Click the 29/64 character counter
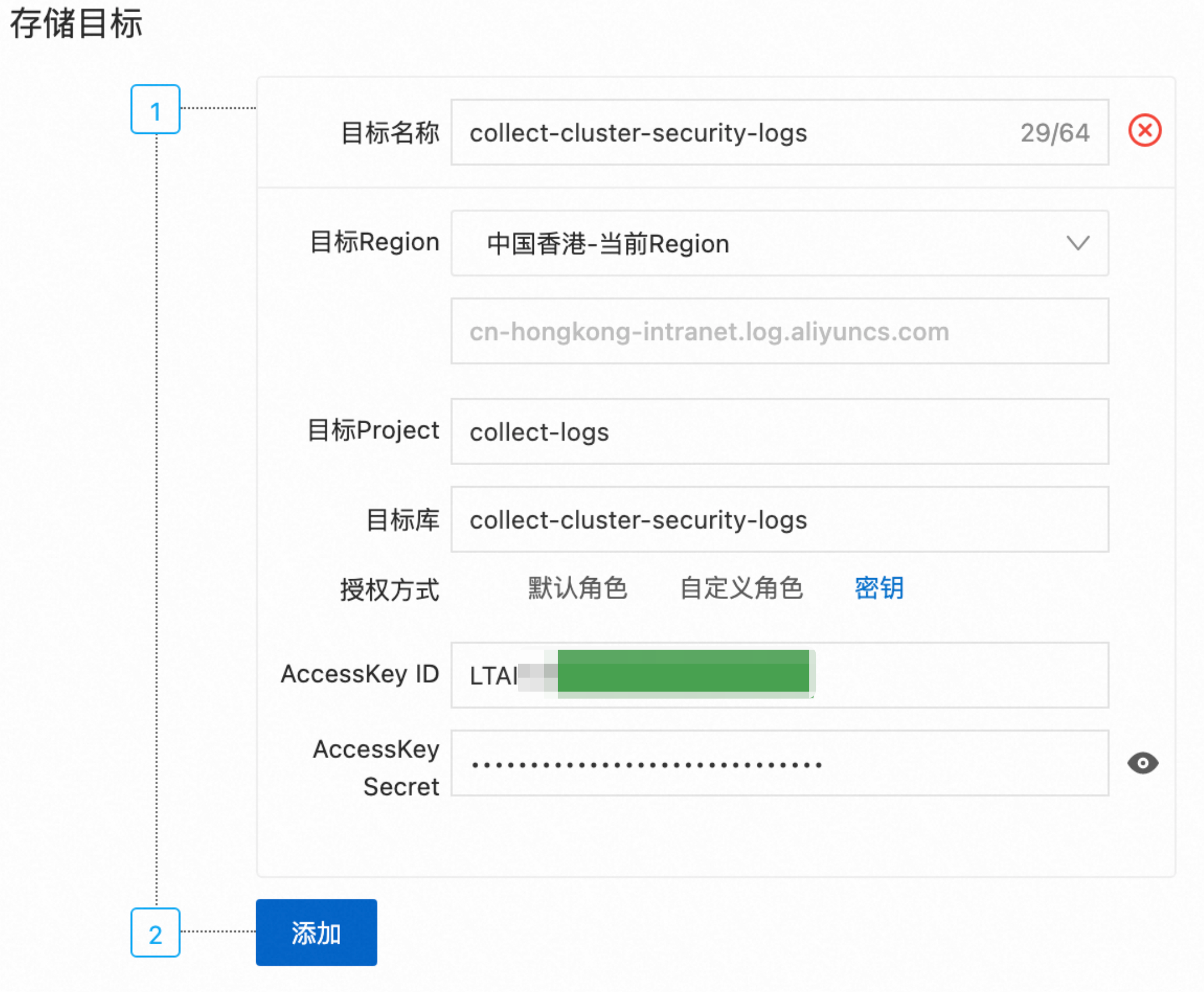This screenshot has height=992, width=1204. tap(1054, 133)
